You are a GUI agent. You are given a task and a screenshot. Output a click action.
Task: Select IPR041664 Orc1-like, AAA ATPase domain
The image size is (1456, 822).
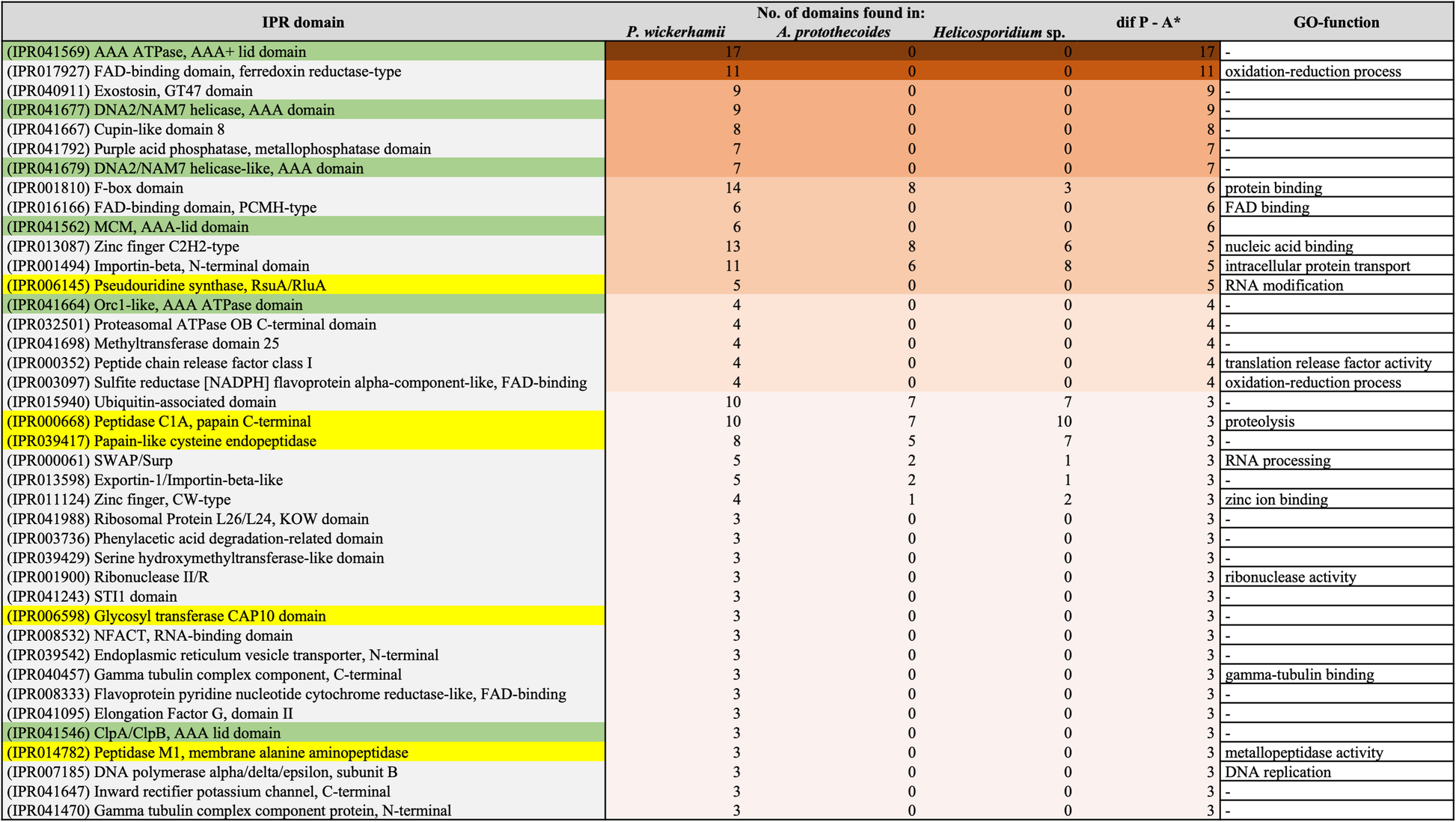[304, 305]
